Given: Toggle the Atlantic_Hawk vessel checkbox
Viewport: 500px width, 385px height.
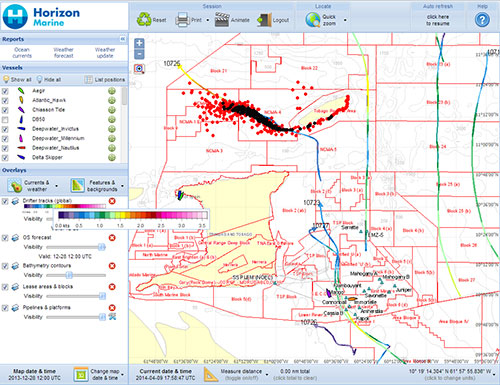Looking at the screenshot, I should pos(5,100).
